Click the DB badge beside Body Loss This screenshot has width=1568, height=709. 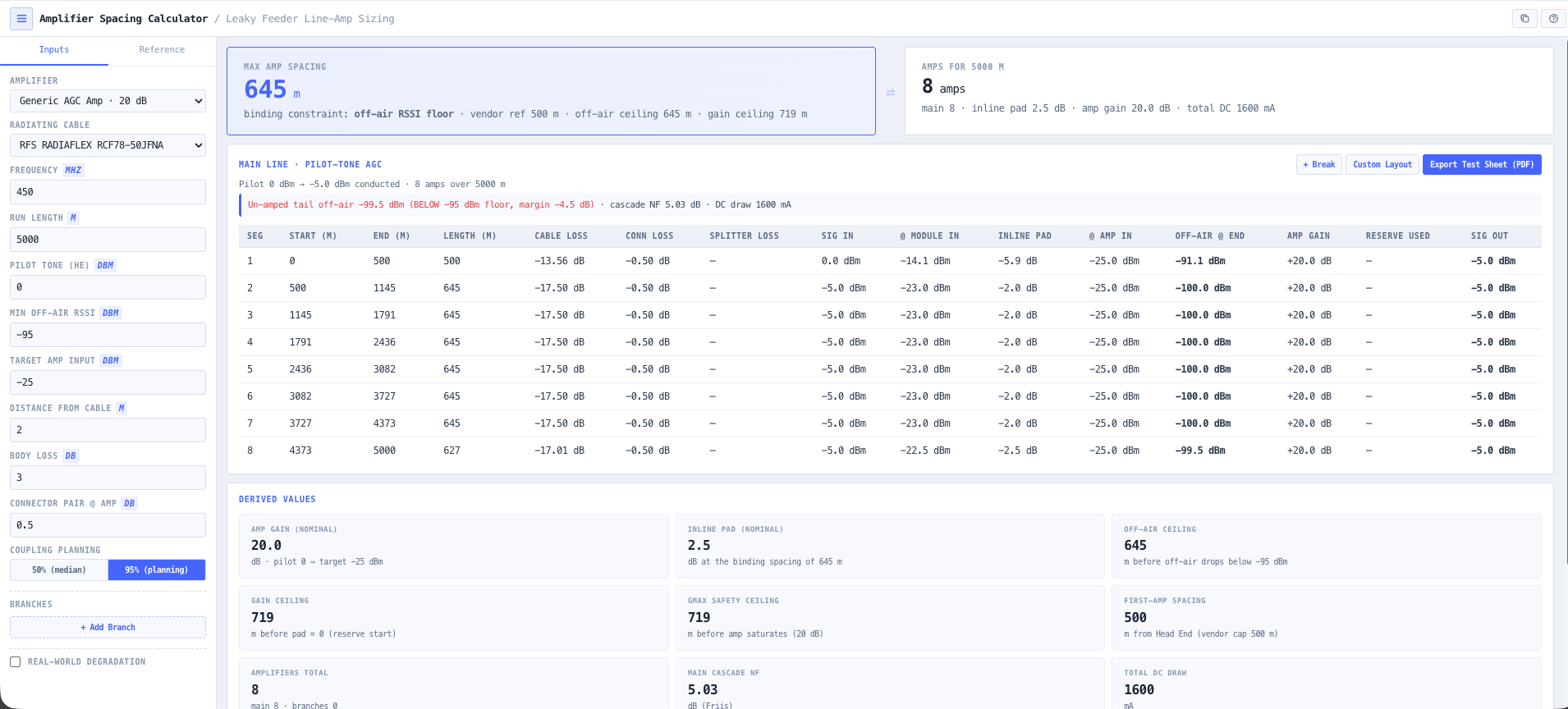(71, 455)
